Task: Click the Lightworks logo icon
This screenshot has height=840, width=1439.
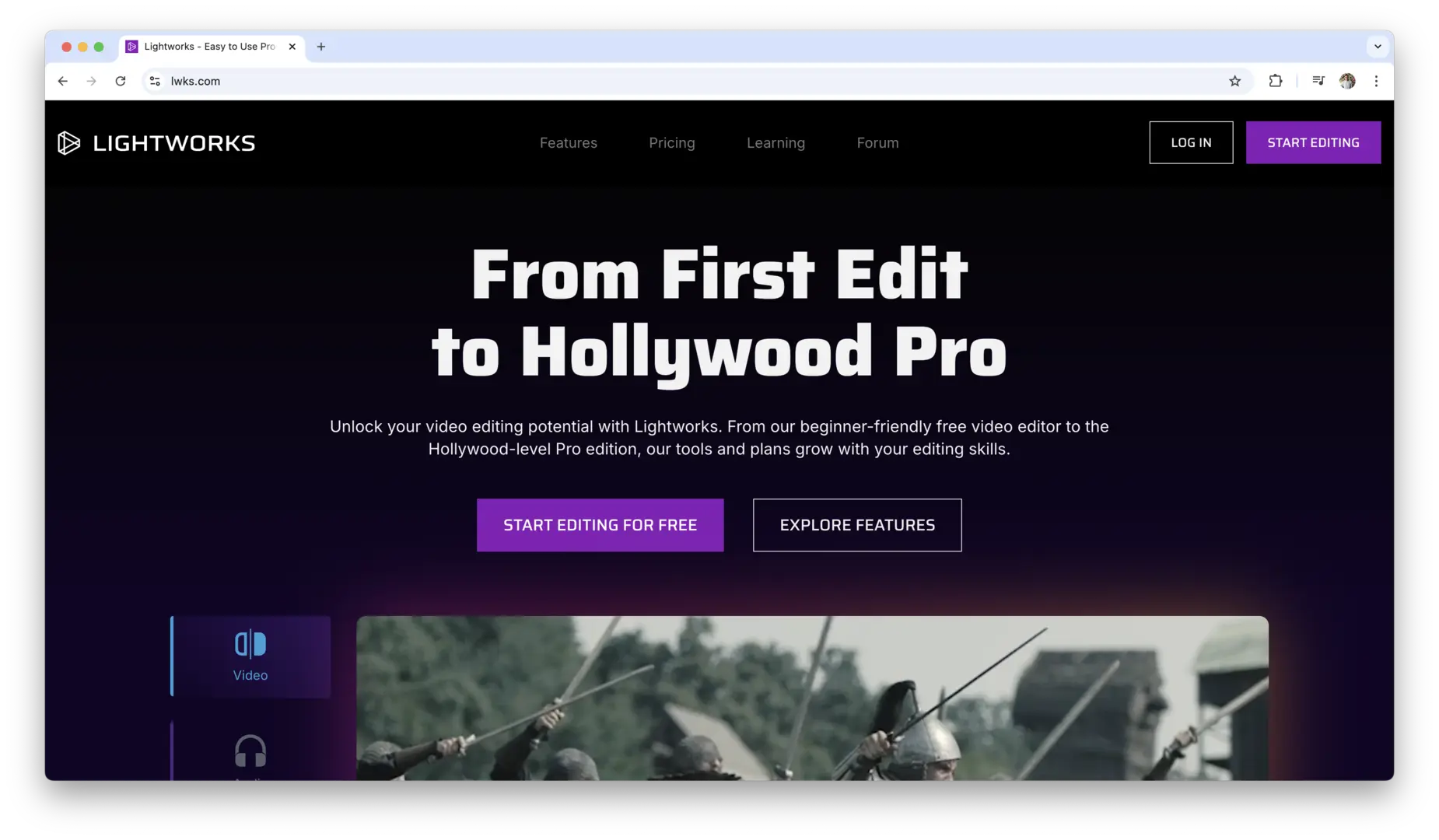Action: [x=68, y=143]
